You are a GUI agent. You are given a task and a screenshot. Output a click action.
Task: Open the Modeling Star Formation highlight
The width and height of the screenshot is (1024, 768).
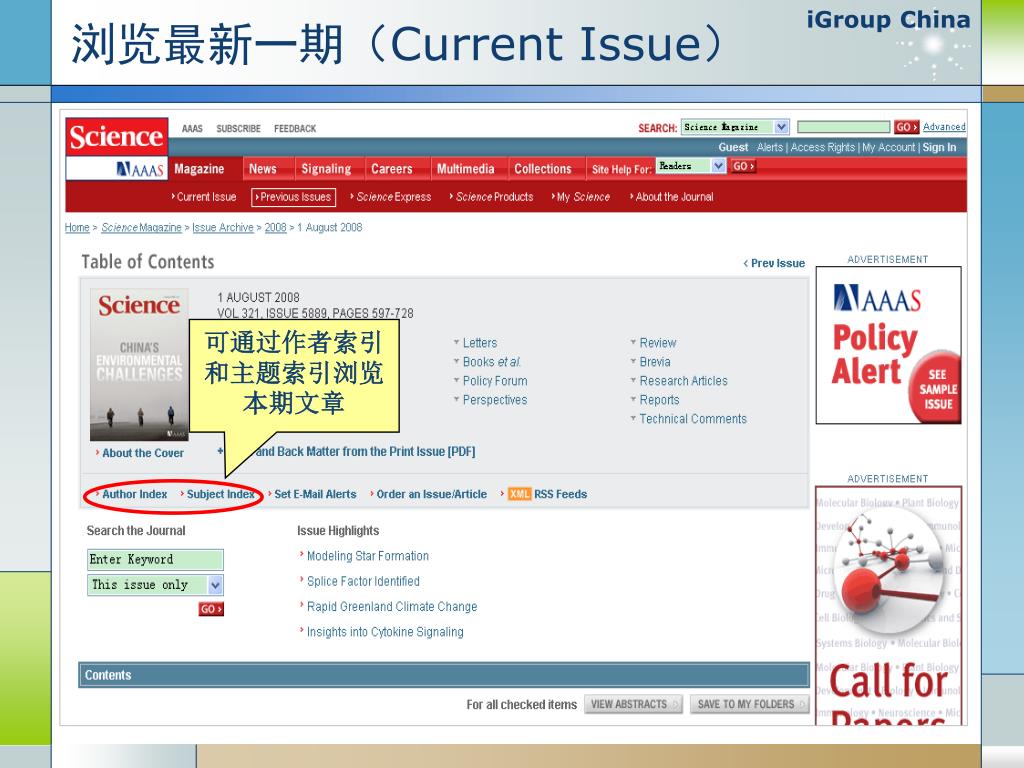point(368,556)
